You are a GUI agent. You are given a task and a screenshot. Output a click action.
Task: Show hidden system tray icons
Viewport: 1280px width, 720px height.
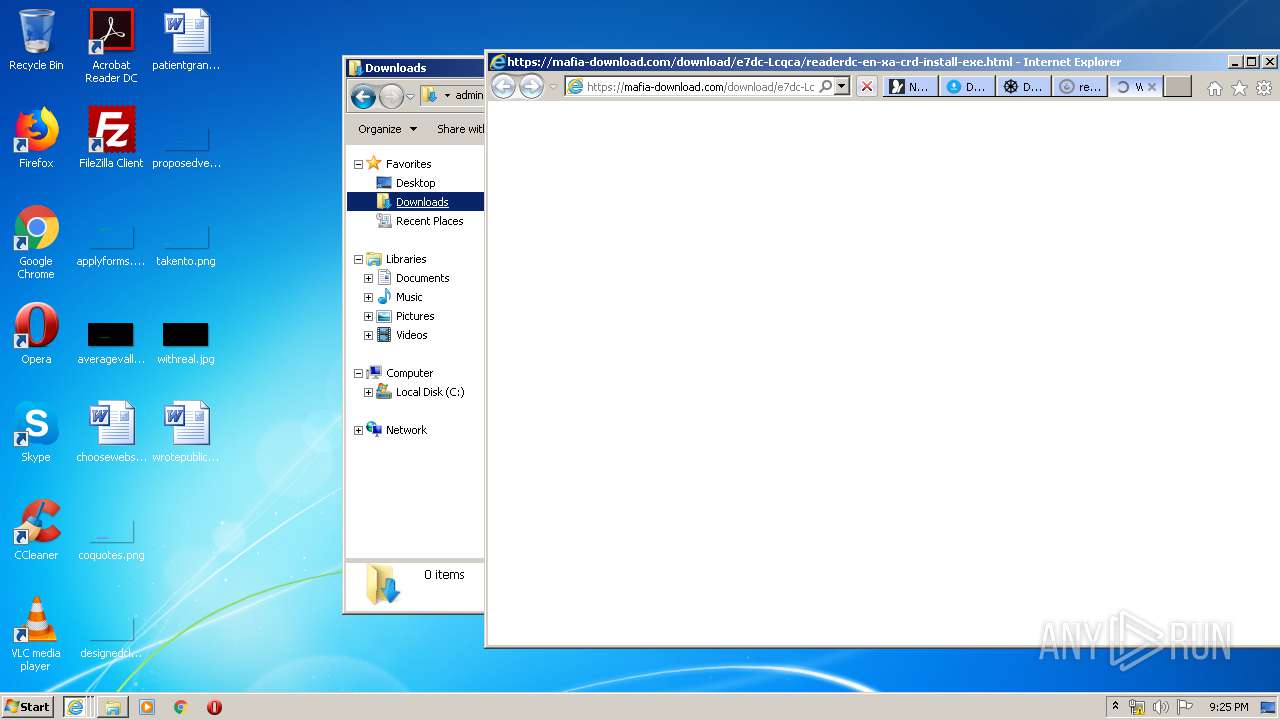(x=1115, y=706)
